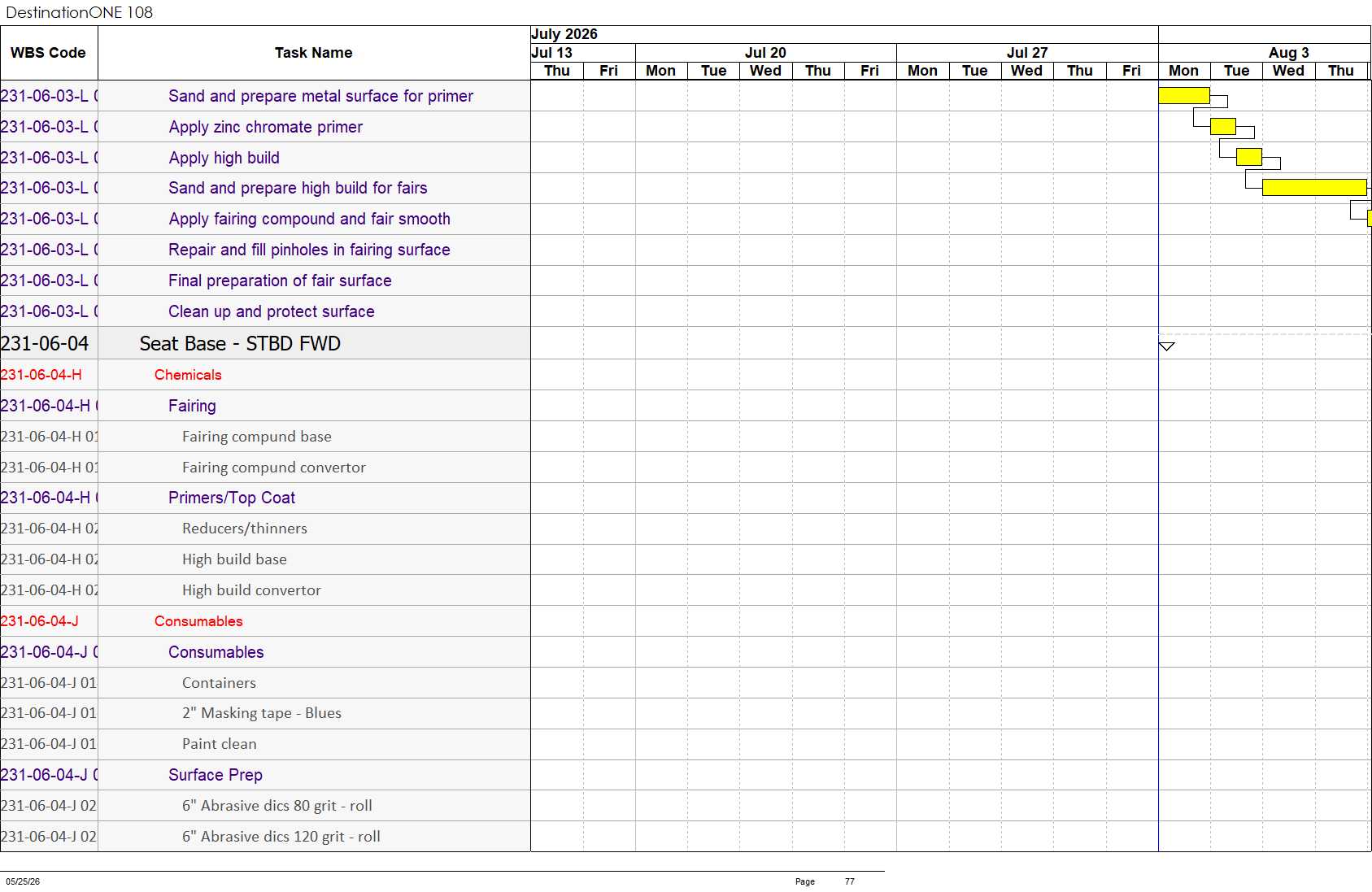
Task: Click the July 2026 month header
Action: coord(564,34)
